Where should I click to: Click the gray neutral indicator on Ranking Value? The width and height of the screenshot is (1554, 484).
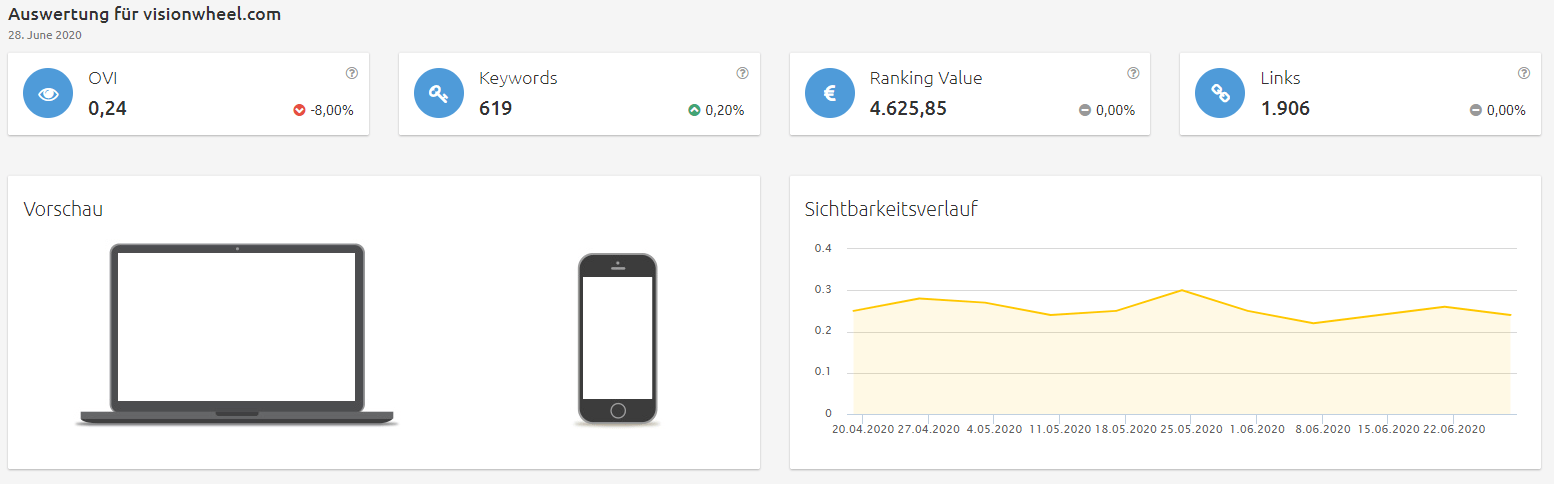pyautogui.click(x=1085, y=110)
